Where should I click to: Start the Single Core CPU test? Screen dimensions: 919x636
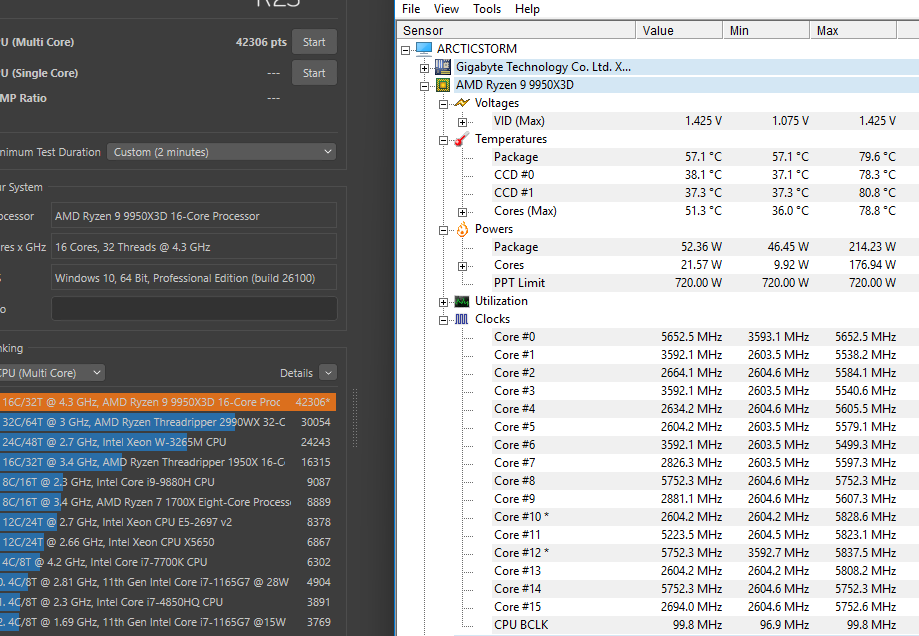pyautogui.click(x=314, y=73)
